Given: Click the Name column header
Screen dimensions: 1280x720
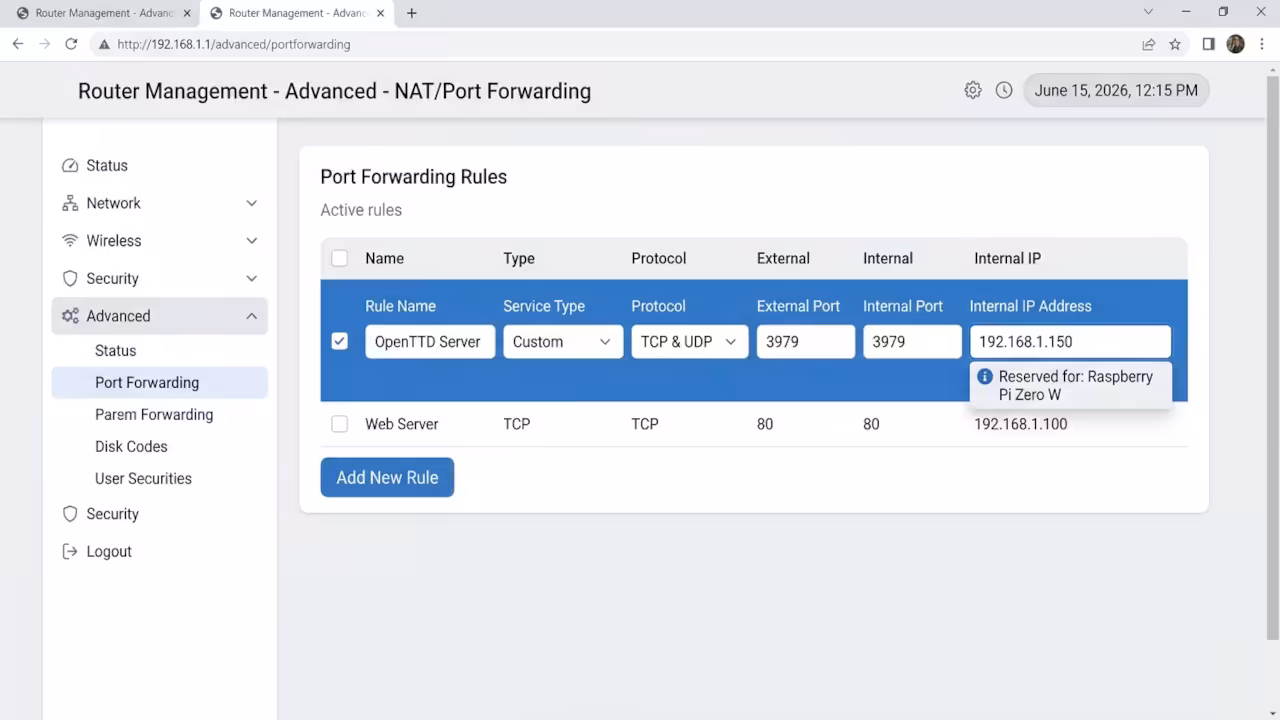Looking at the screenshot, I should 385,258.
